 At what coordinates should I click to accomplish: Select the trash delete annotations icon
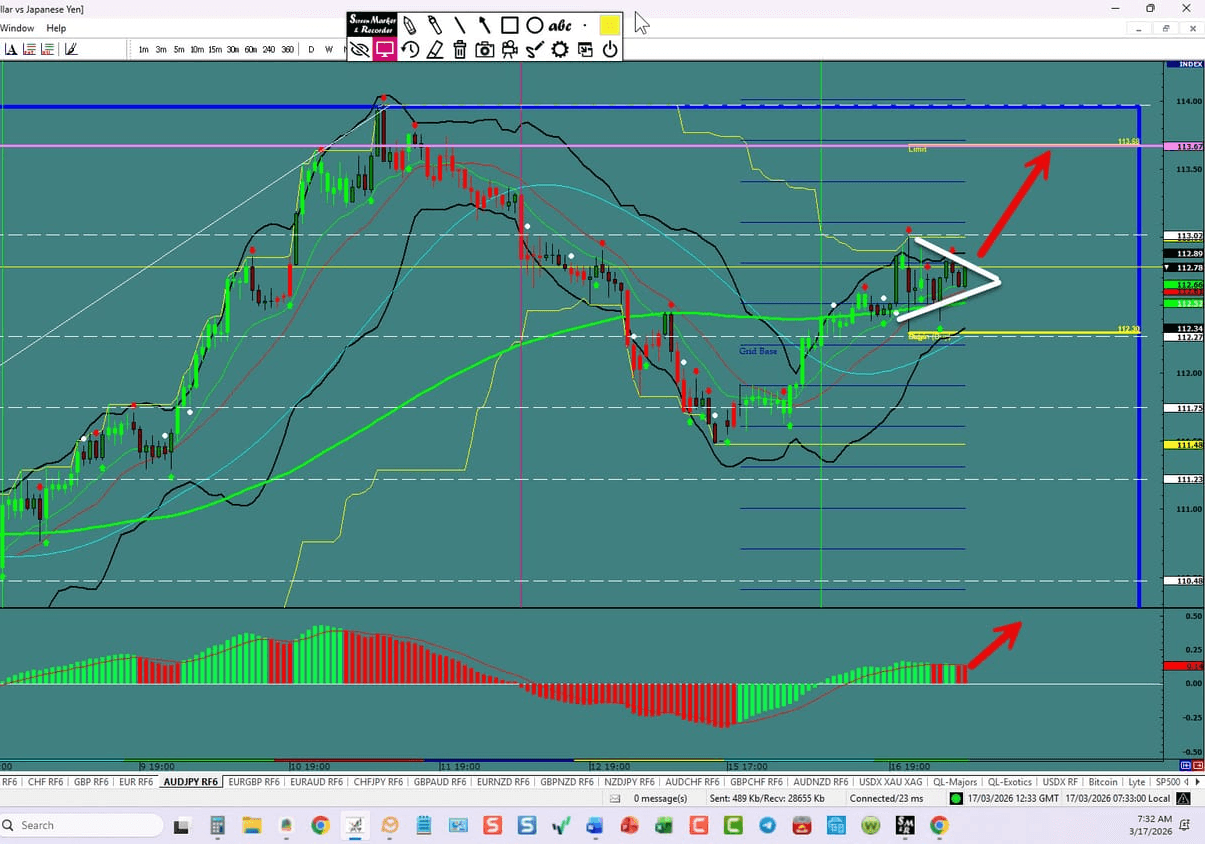tap(460, 49)
